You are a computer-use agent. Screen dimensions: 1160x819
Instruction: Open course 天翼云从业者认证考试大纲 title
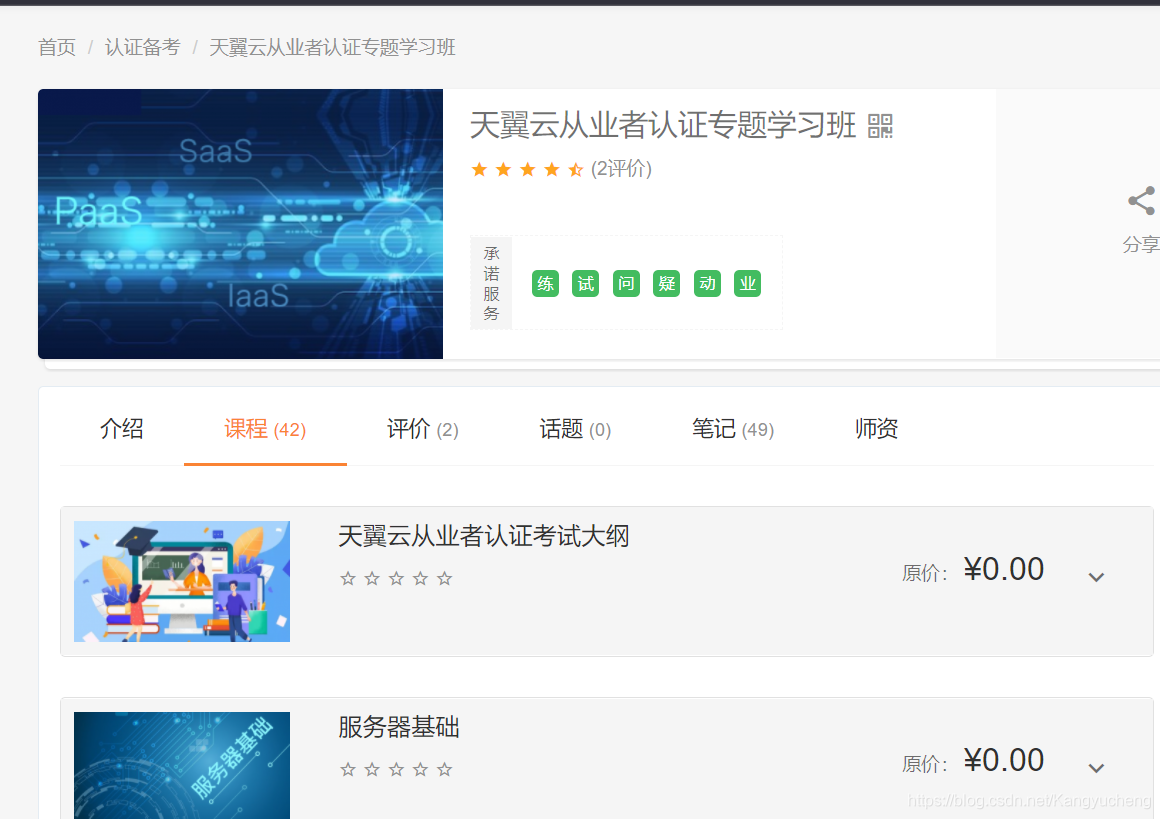click(x=484, y=536)
